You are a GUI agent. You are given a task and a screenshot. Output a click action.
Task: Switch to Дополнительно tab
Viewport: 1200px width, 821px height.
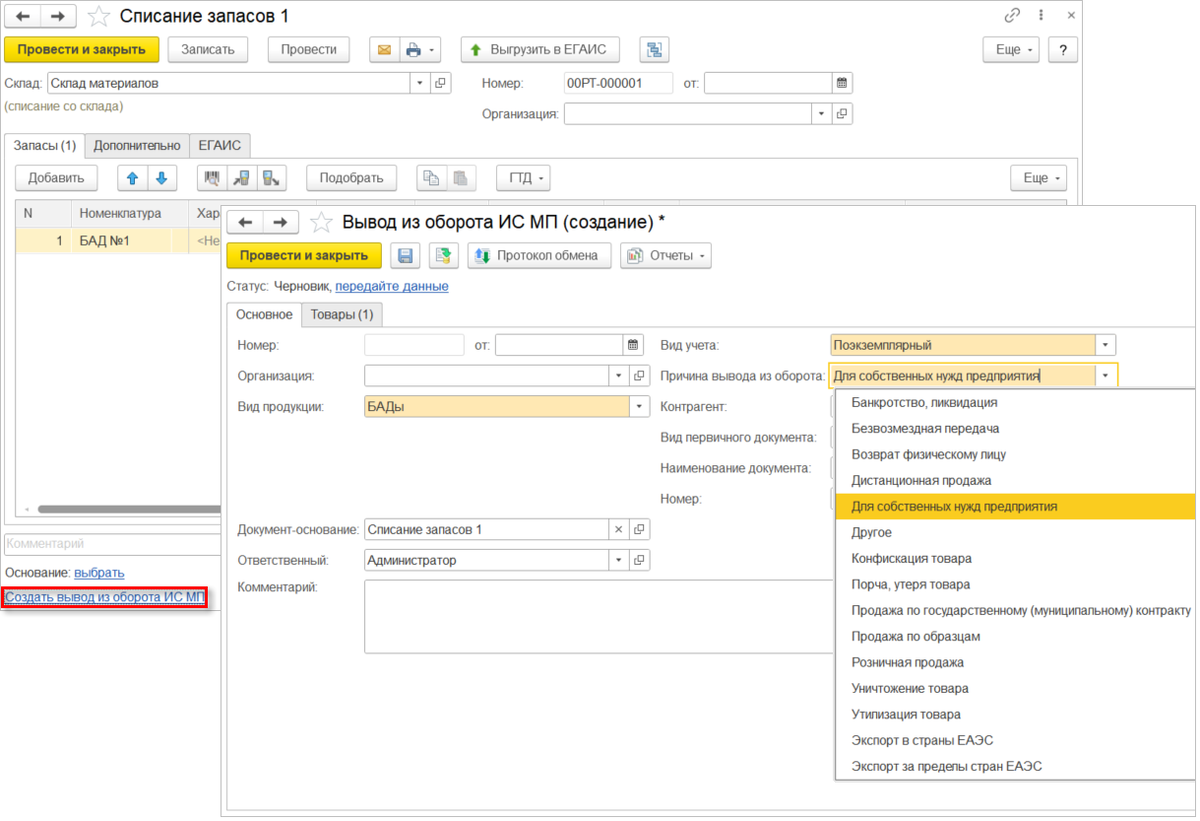(x=137, y=145)
